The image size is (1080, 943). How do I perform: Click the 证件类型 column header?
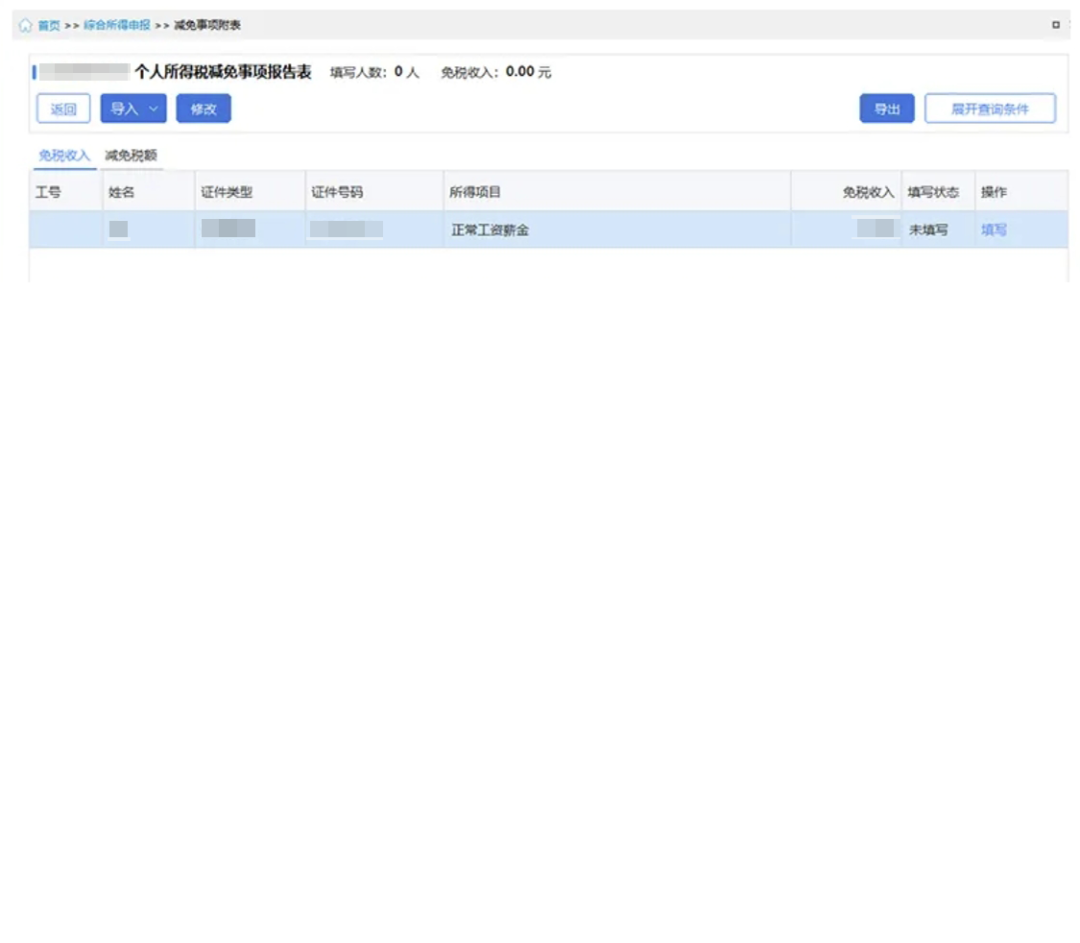coord(226,192)
